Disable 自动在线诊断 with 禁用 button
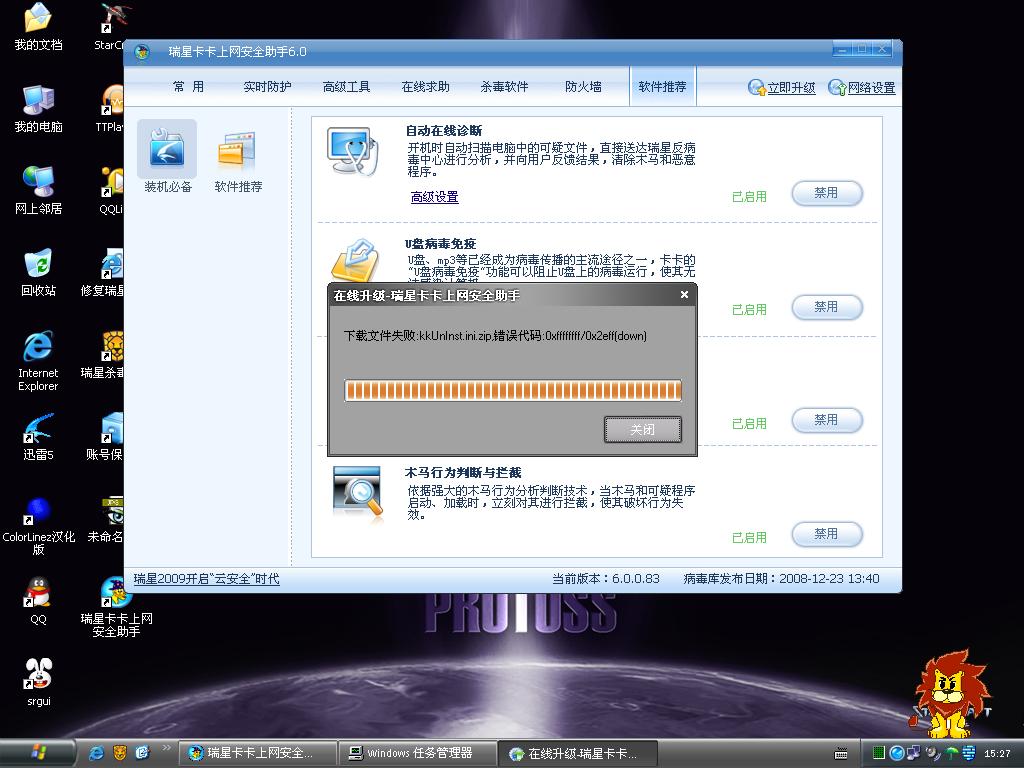This screenshot has width=1024, height=768. tap(827, 193)
